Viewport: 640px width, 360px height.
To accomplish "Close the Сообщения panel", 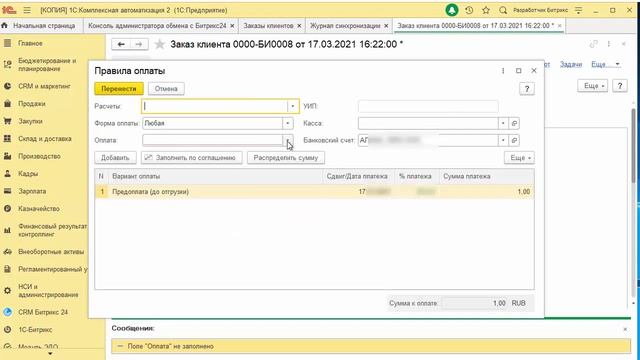I will pyautogui.click(x=625, y=329).
